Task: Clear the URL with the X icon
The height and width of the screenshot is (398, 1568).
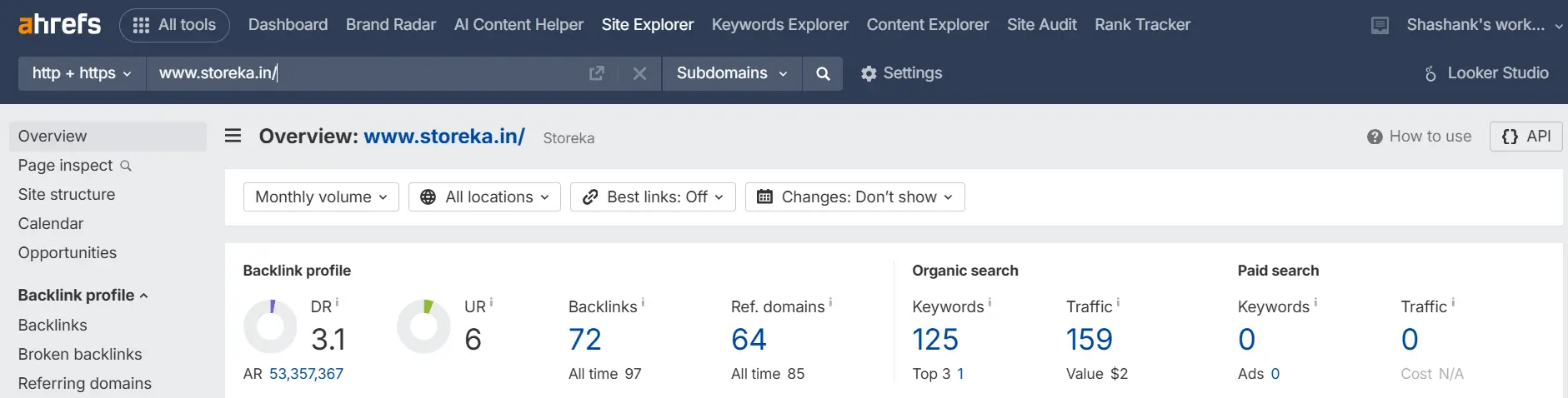Action: click(x=639, y=73)
